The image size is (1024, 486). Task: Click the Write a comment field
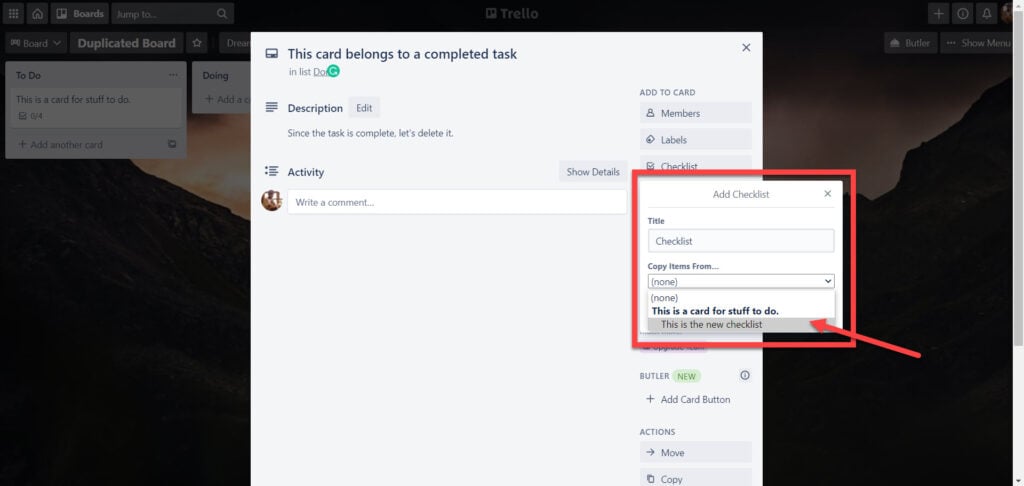point(457,202)
